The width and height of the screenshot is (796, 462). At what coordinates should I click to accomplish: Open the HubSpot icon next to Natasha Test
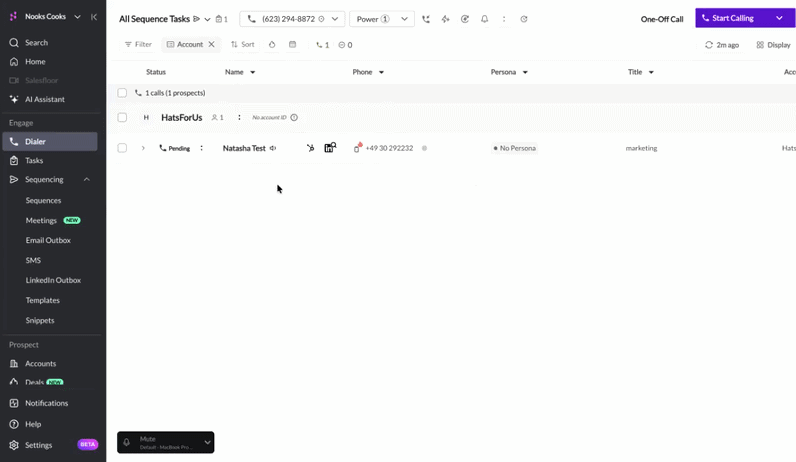tap(310, 148)
